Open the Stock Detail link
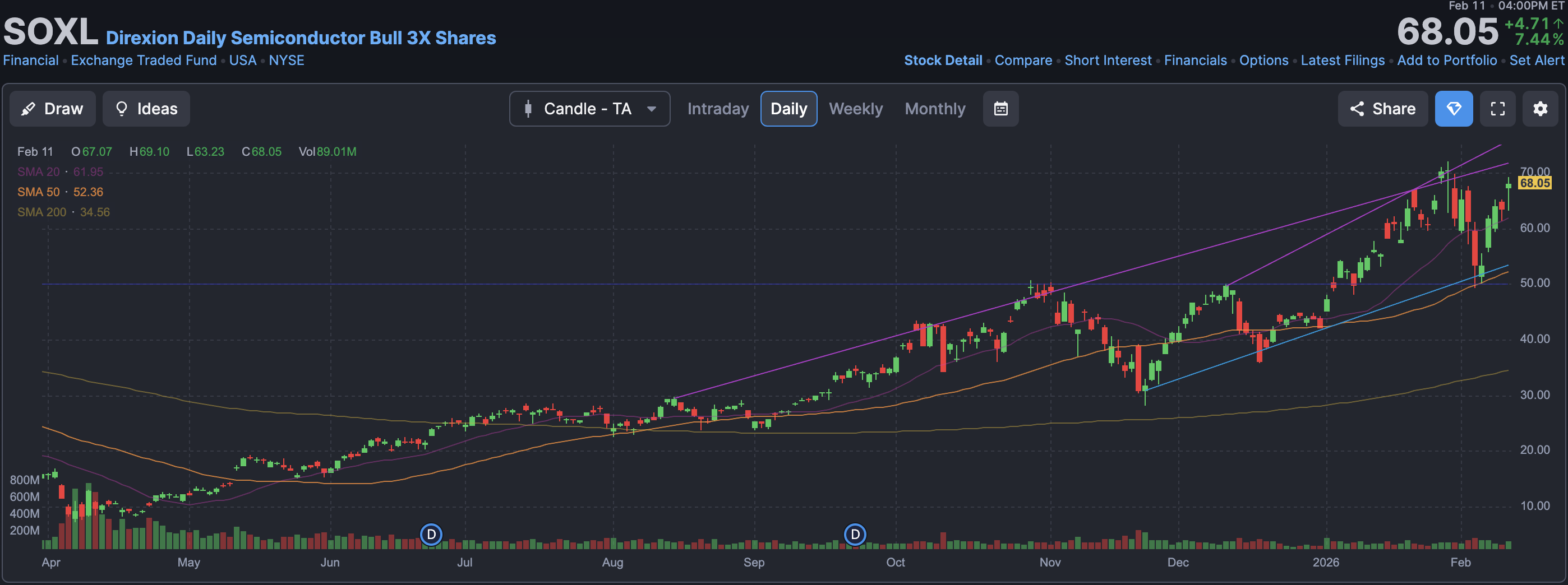Viewport: 1568px width, 585px height. [x=943, y=60]
